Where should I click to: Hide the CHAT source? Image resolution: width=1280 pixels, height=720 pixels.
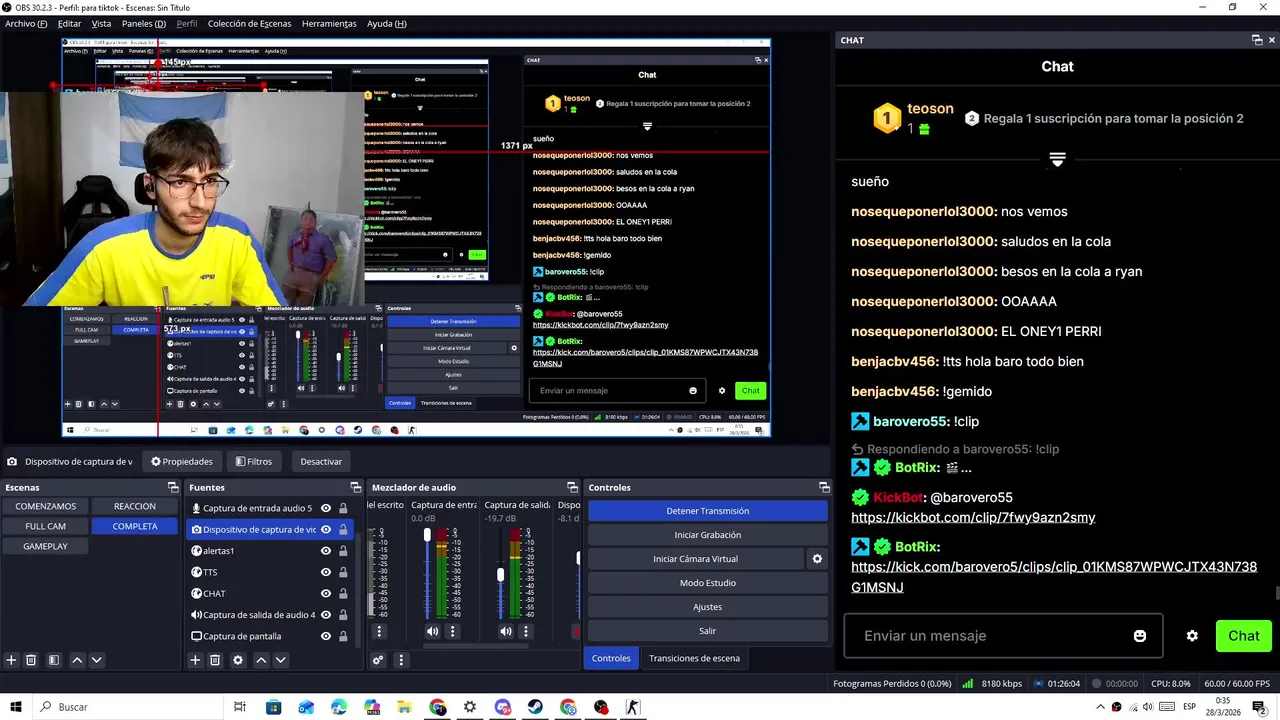click(x=326, y=593)
